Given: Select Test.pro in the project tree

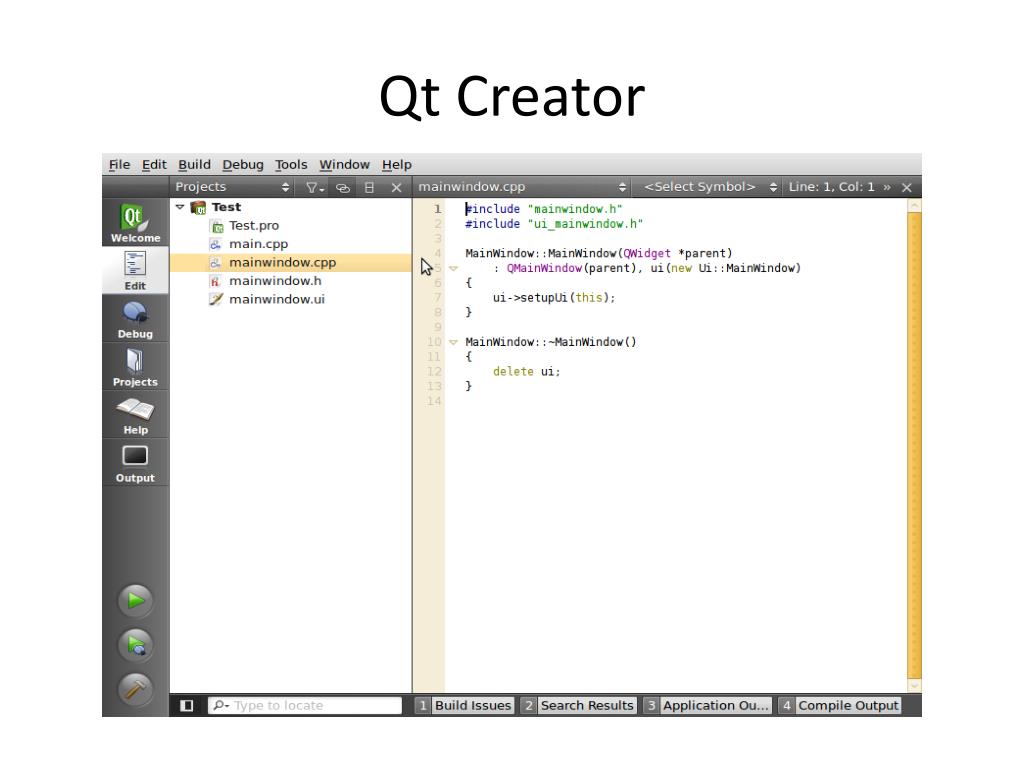Looking at the screenshot, I should point(253,226).
